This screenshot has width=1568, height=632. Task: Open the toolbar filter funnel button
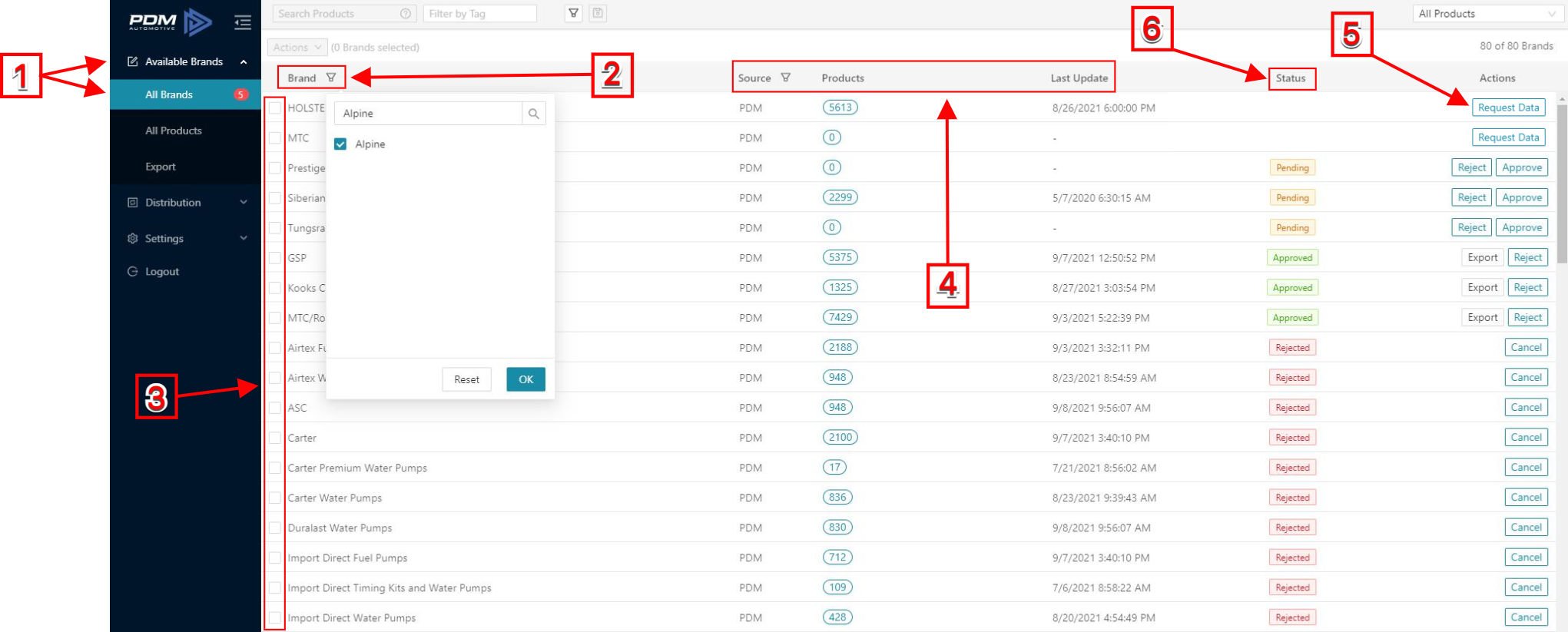(573, 13)
